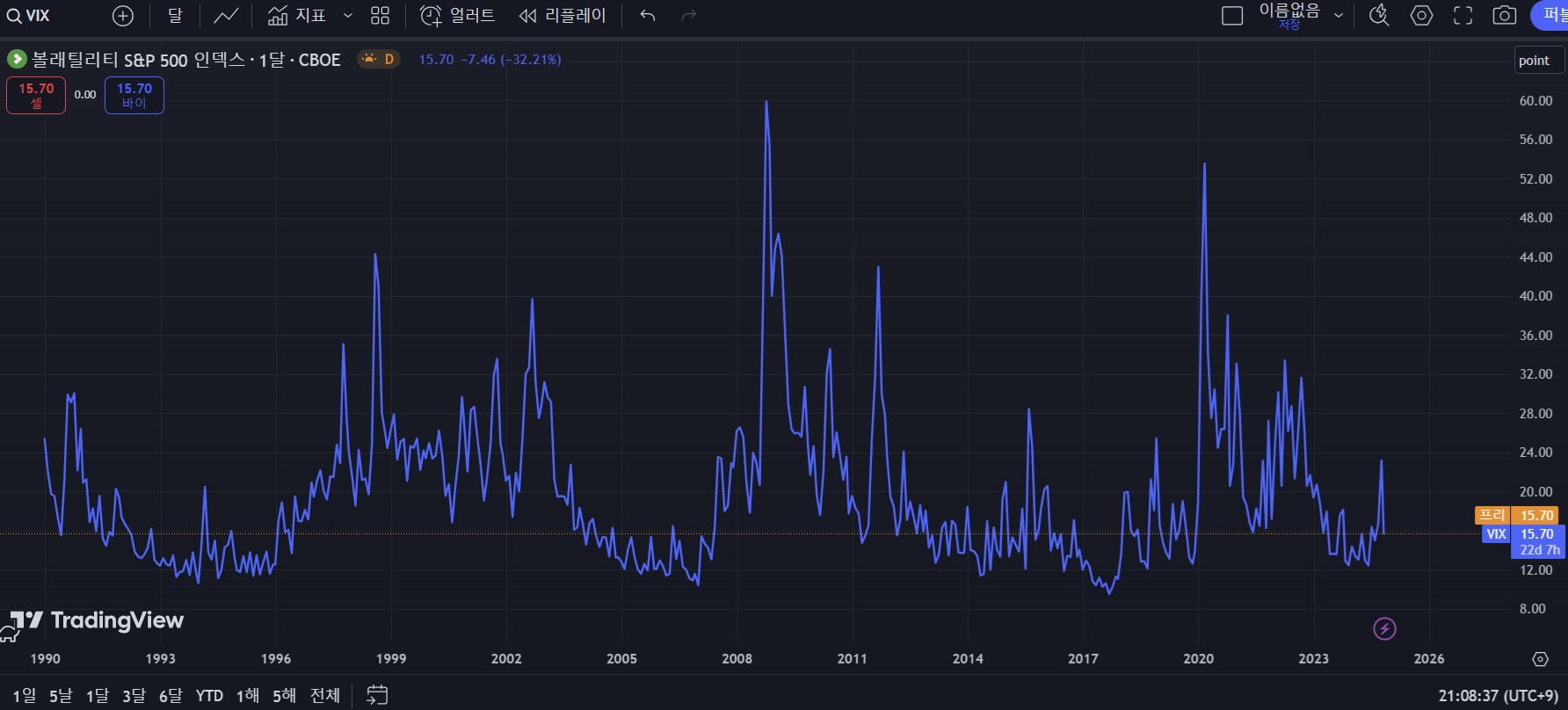Click the 15.70 바이 buy button
1568x710 pixels.
[134, 95]
